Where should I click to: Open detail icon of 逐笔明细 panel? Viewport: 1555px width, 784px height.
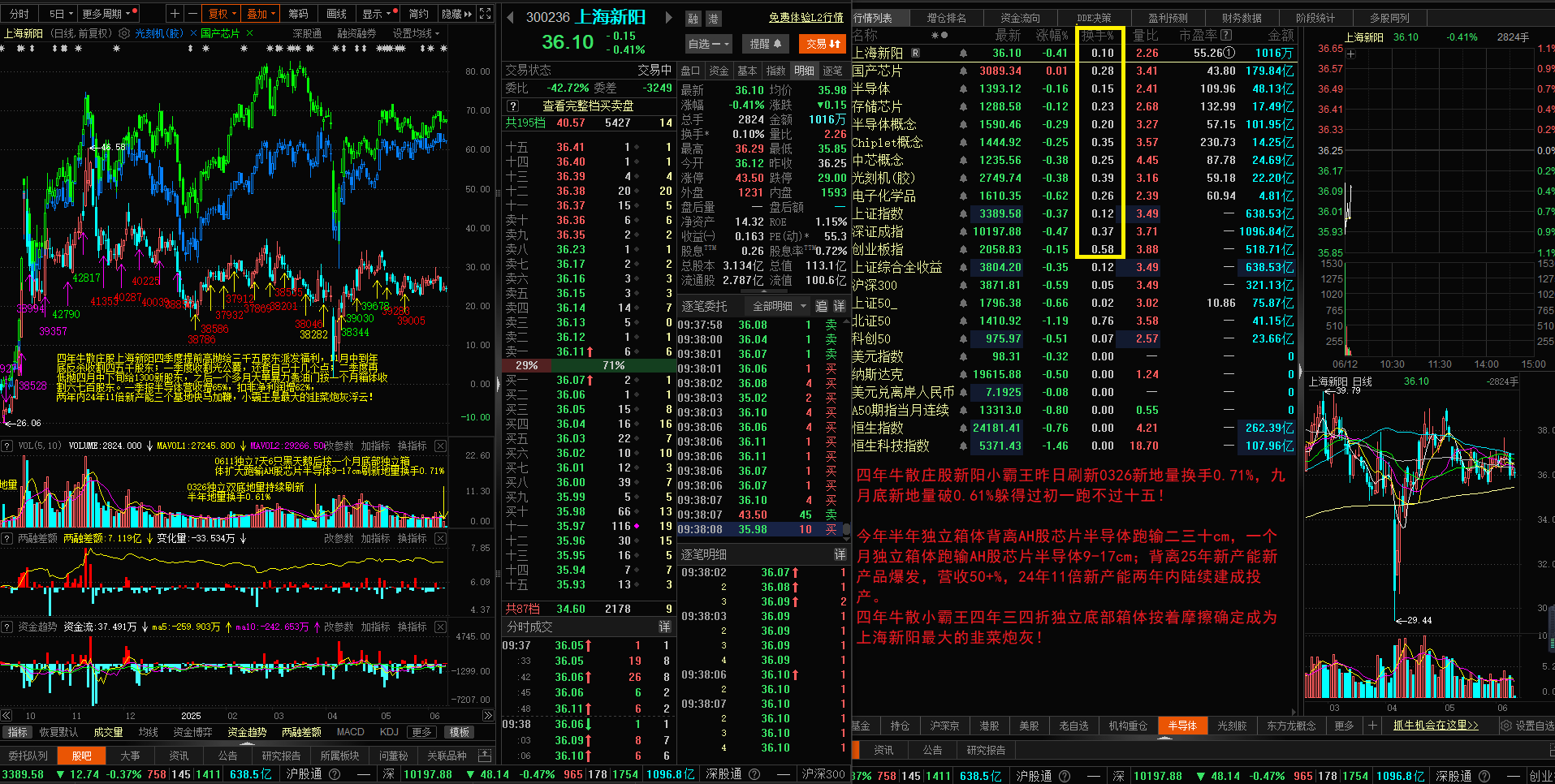(840, 554)
